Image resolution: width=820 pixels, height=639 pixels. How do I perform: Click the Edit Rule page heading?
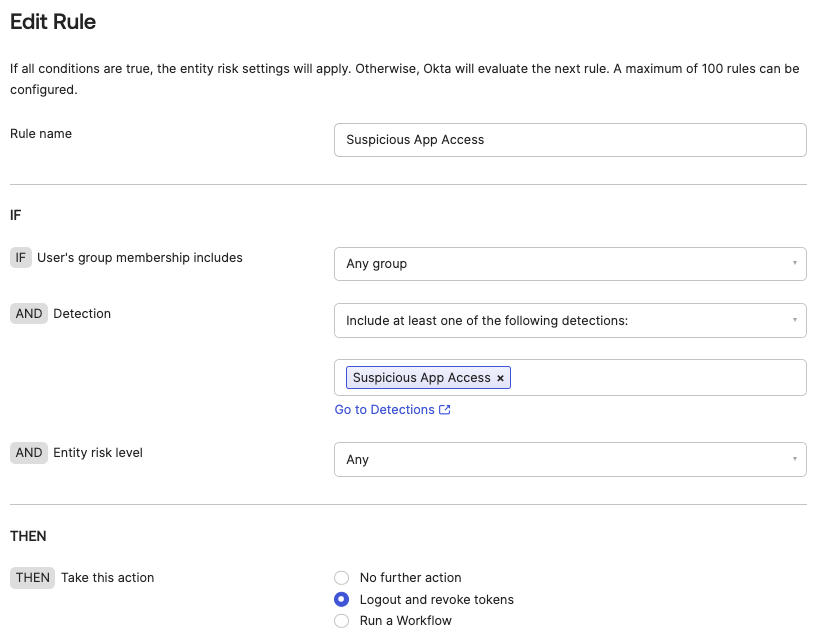[53, 21]
